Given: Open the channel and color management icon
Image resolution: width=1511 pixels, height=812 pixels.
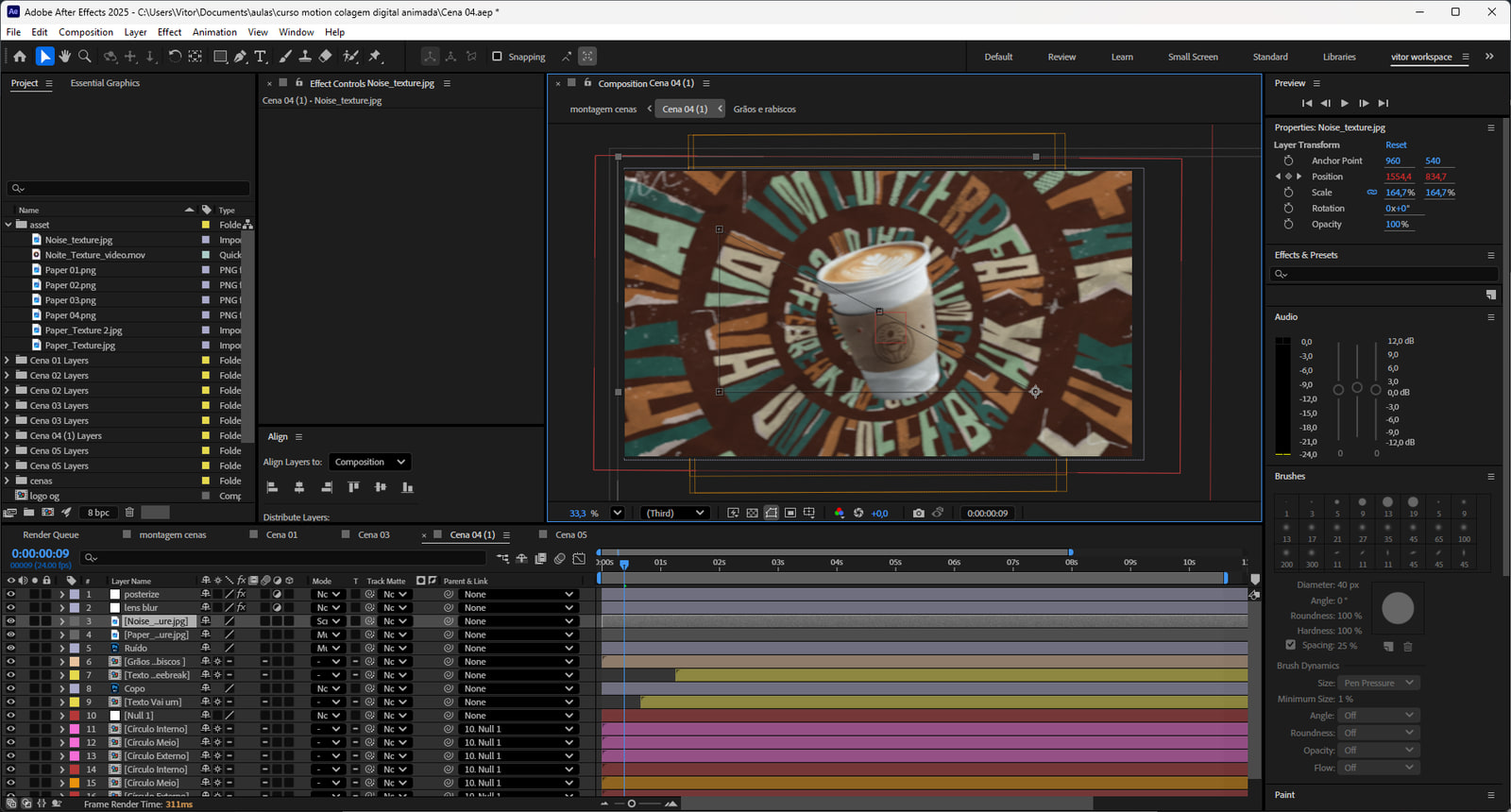Looking at the screenshot, I should [x=839, y=513].
